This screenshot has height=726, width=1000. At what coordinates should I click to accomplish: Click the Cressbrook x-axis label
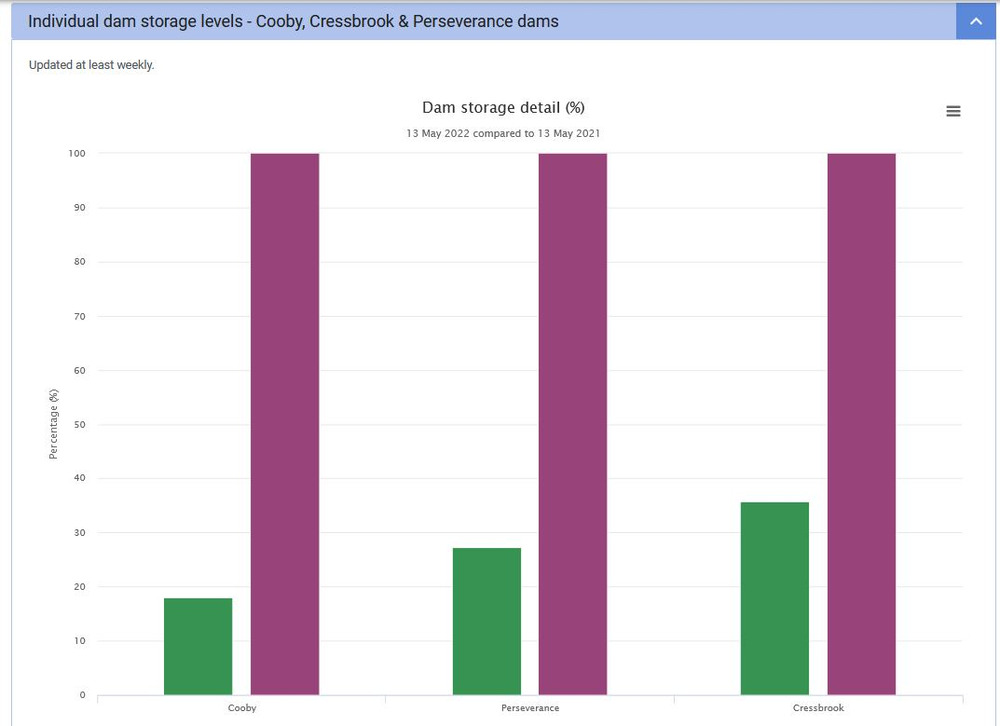tap(818, 708)
